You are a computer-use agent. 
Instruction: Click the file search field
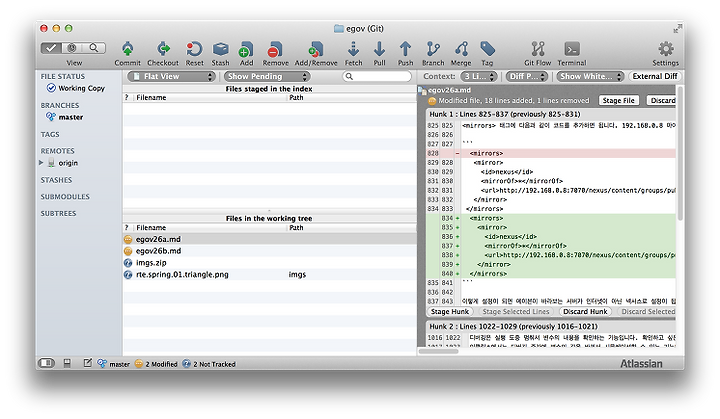click(x=377, y=76)
